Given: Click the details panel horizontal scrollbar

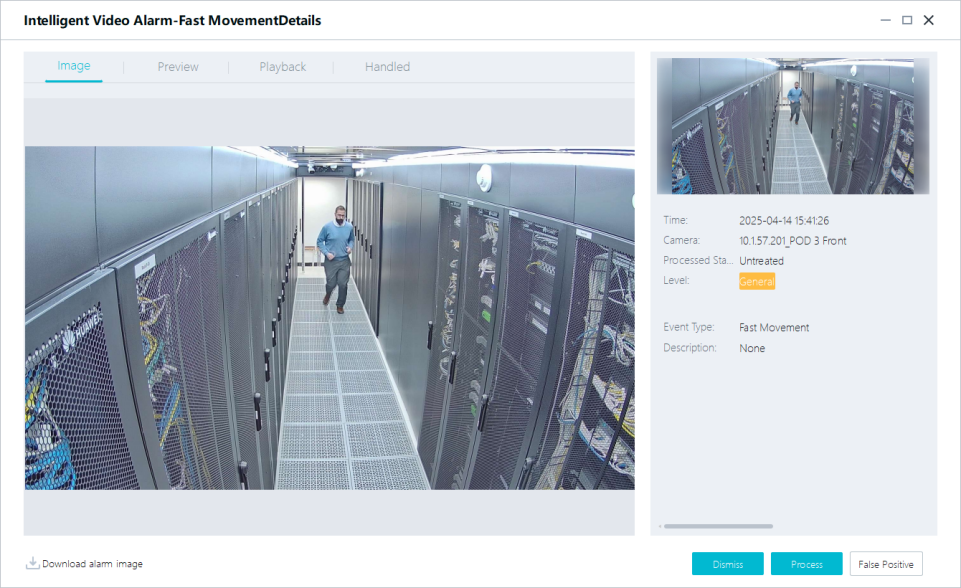Looking at the screenshot, I should (x=718, y=526).
